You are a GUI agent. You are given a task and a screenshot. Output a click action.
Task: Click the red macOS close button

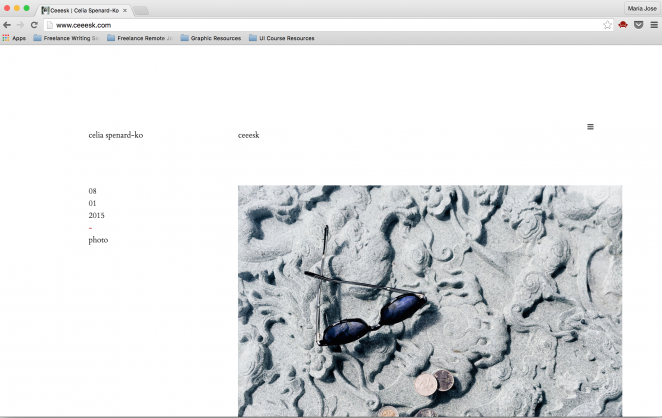[x=7, y=8]
